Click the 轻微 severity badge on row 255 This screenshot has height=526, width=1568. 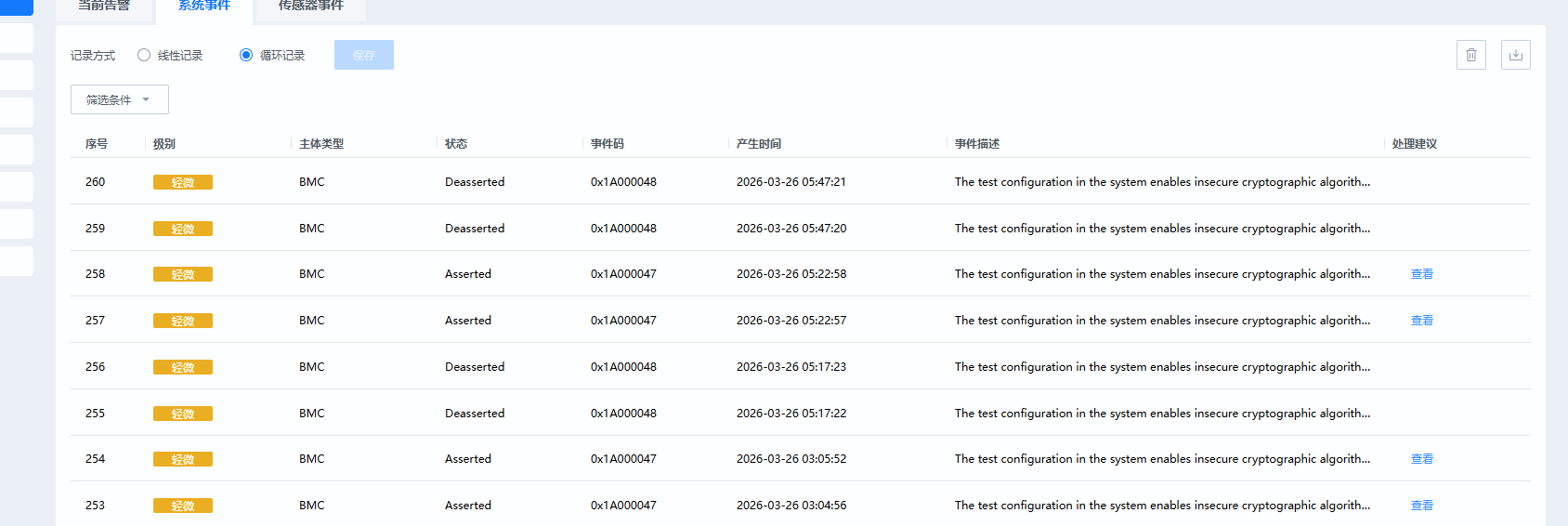[x=183, y=414]
